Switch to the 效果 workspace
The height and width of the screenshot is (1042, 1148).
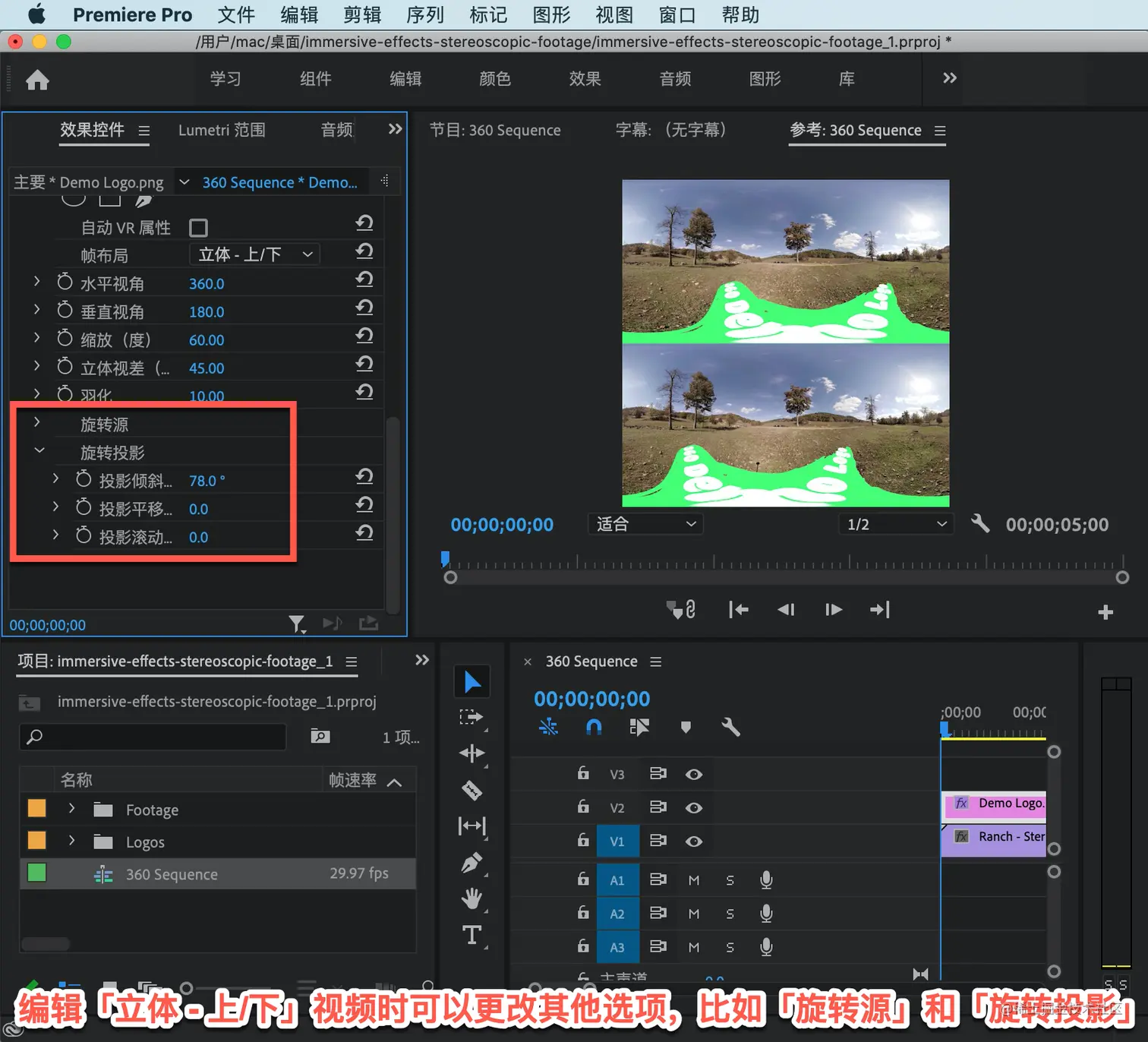coord(585,79)
